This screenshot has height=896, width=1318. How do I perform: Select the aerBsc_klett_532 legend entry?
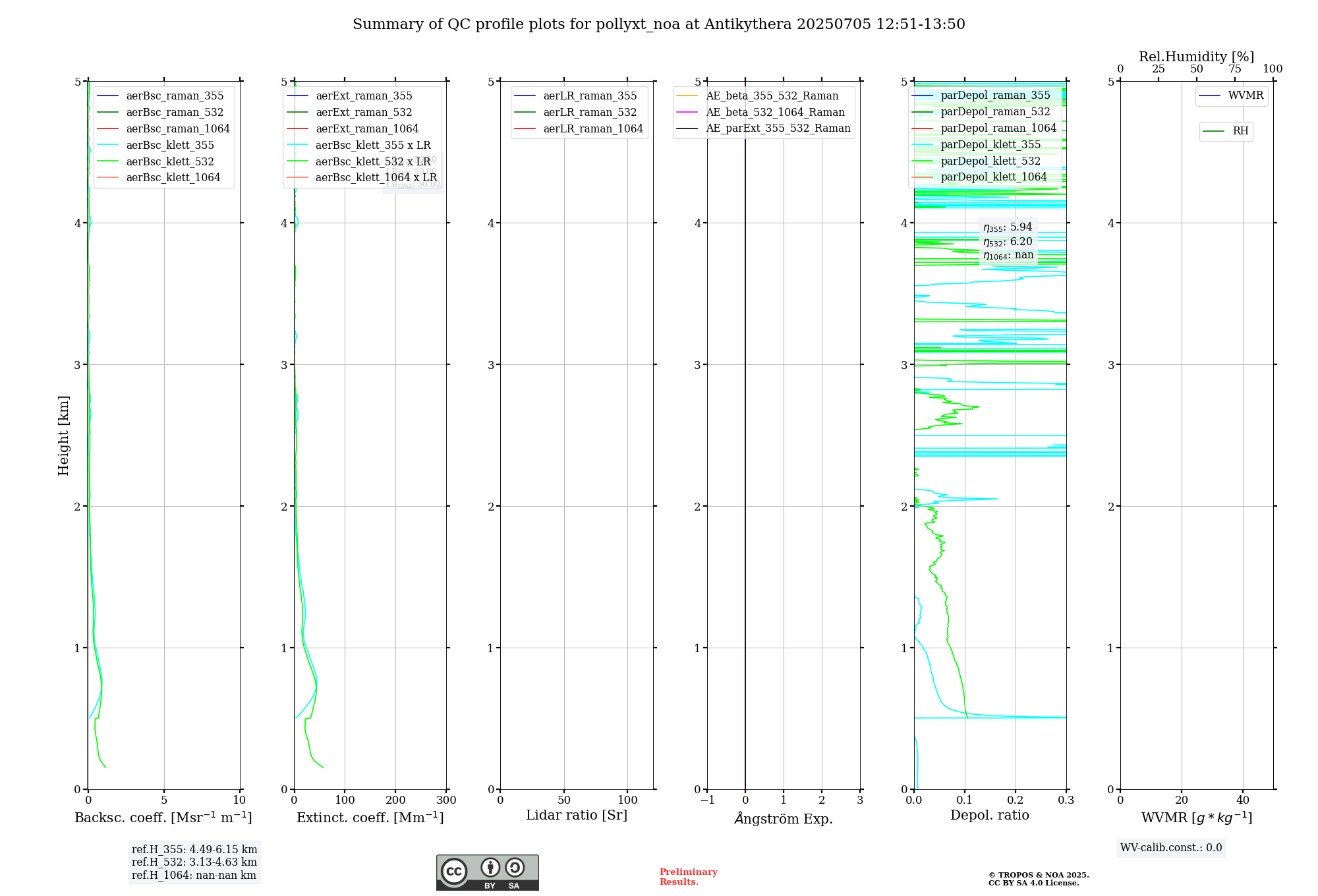tap(170, 161)
